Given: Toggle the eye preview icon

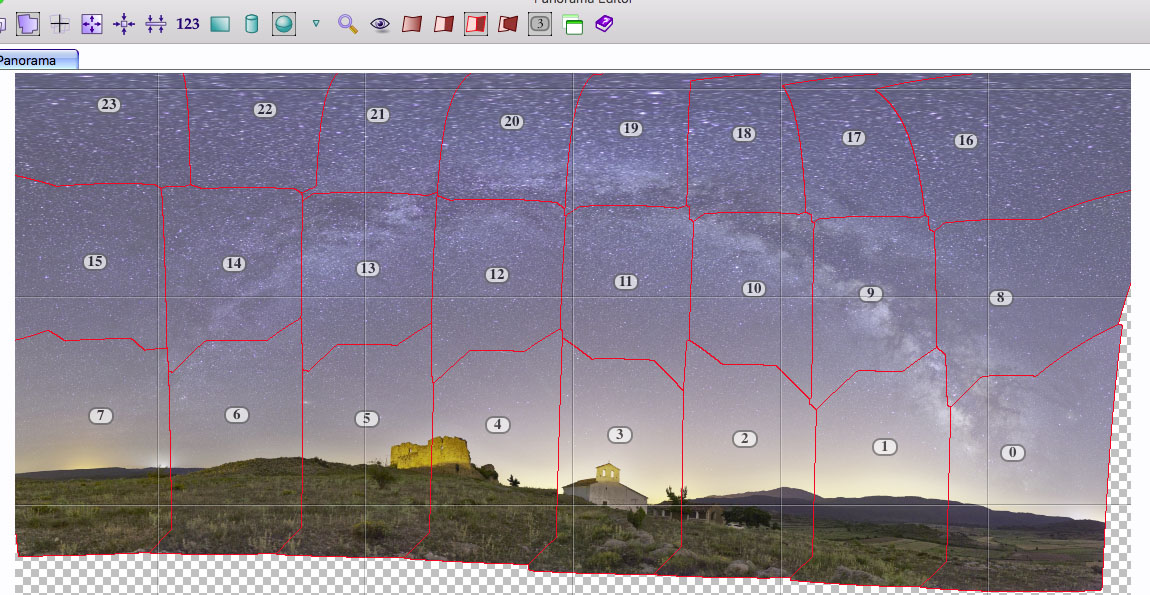Looking at the screenshot, I should [x=380, y=24].
